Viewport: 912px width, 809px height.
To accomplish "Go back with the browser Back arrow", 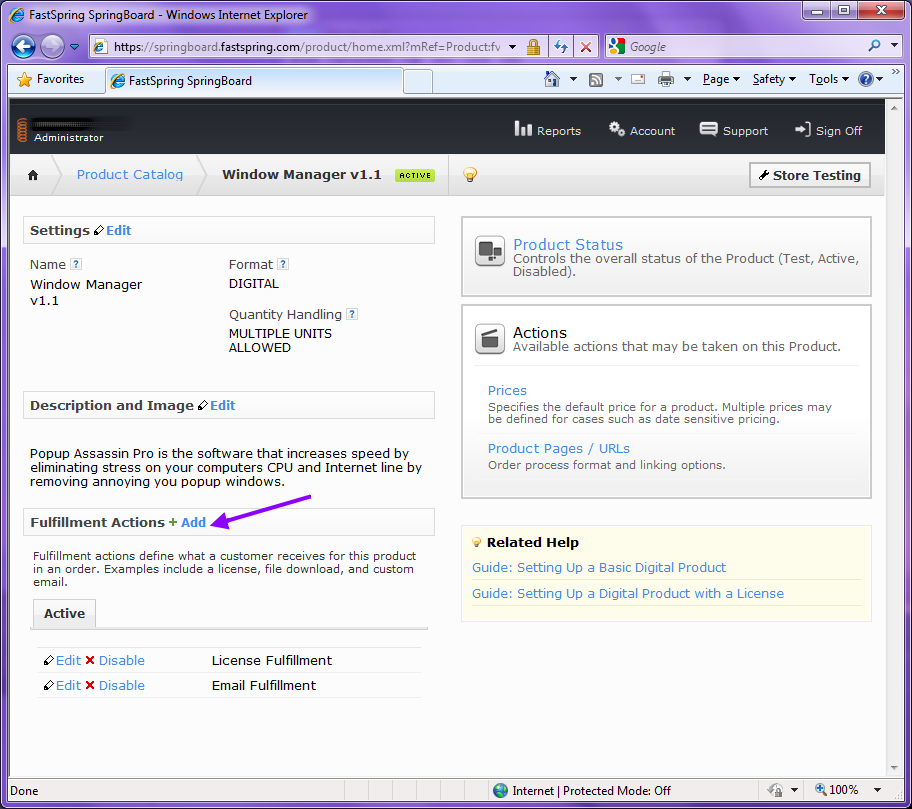I will click(23, 47).
